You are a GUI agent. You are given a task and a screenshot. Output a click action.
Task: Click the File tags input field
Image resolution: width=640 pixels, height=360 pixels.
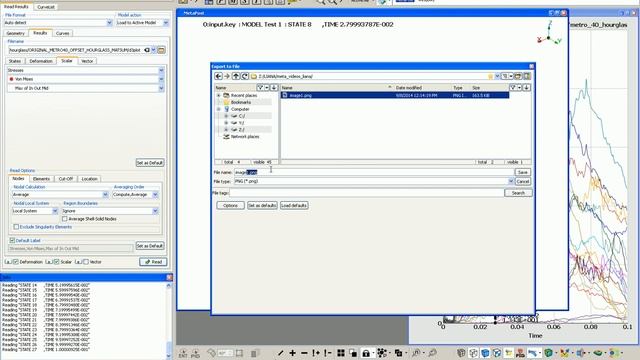367,193
